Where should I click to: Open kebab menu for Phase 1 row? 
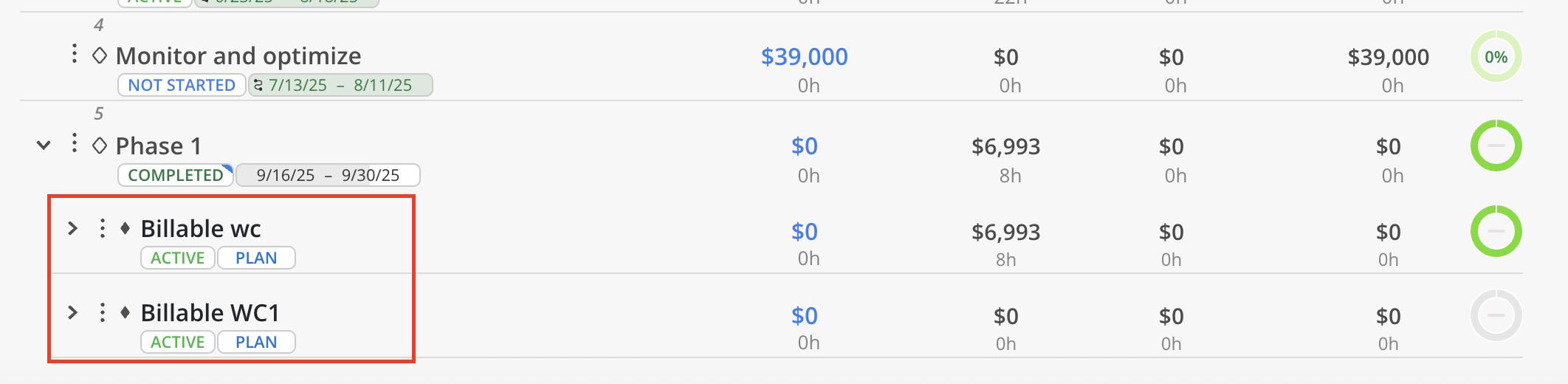point(75,143)
